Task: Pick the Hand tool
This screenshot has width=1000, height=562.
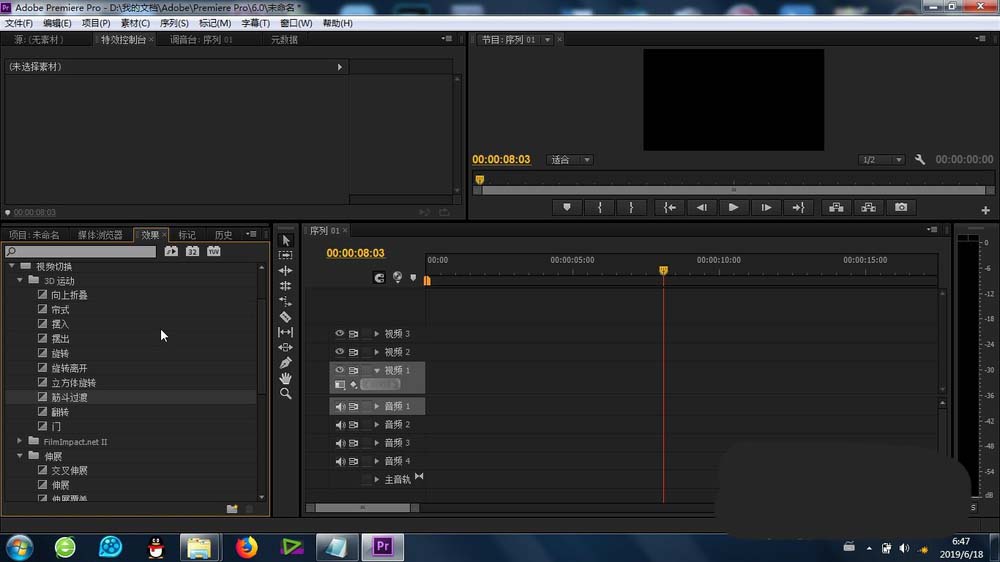Action: click(x=285, y=378)
